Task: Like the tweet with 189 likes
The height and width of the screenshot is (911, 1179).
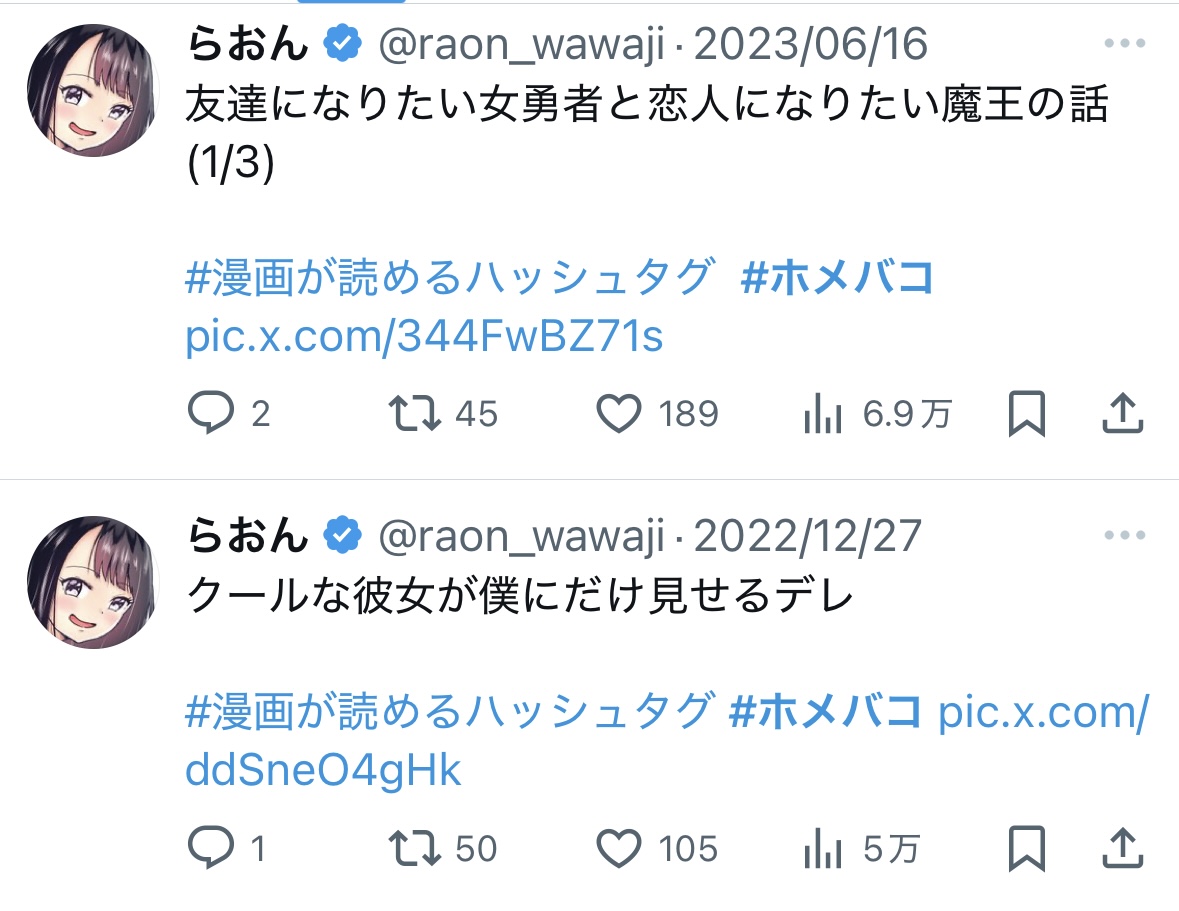Action: tap(618, 413)
